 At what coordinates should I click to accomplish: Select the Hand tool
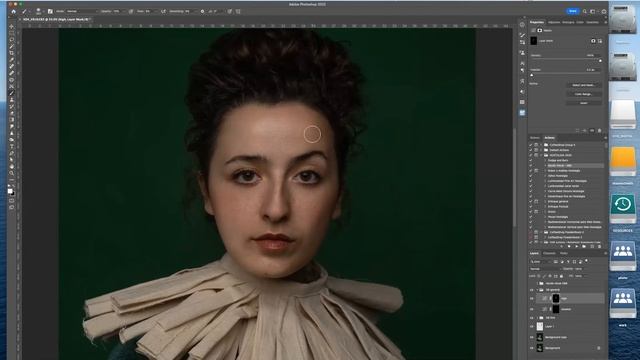tap(11, 166)
